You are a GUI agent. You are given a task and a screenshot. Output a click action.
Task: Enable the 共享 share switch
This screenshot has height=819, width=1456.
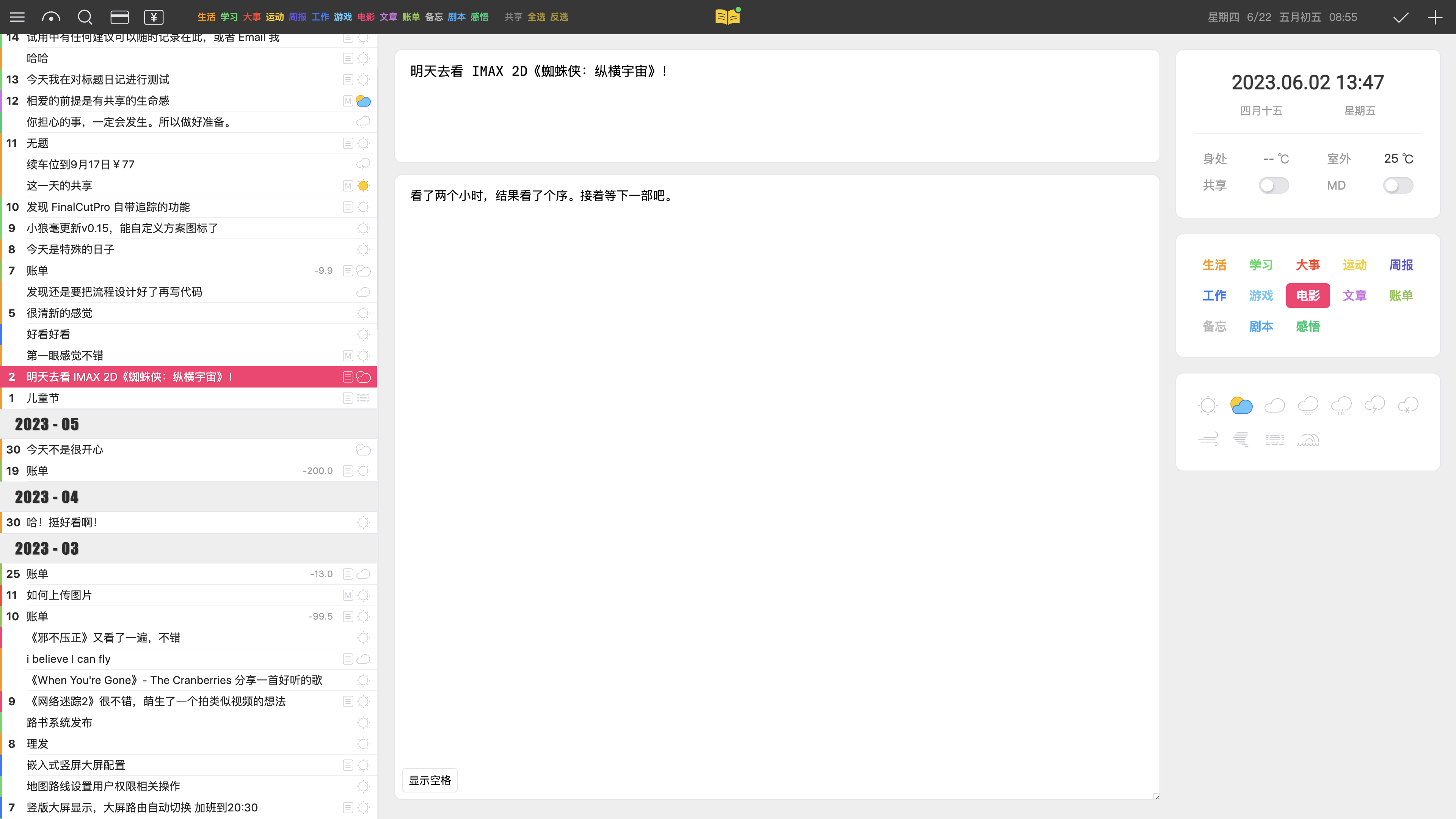click(x=1274, y=185)
